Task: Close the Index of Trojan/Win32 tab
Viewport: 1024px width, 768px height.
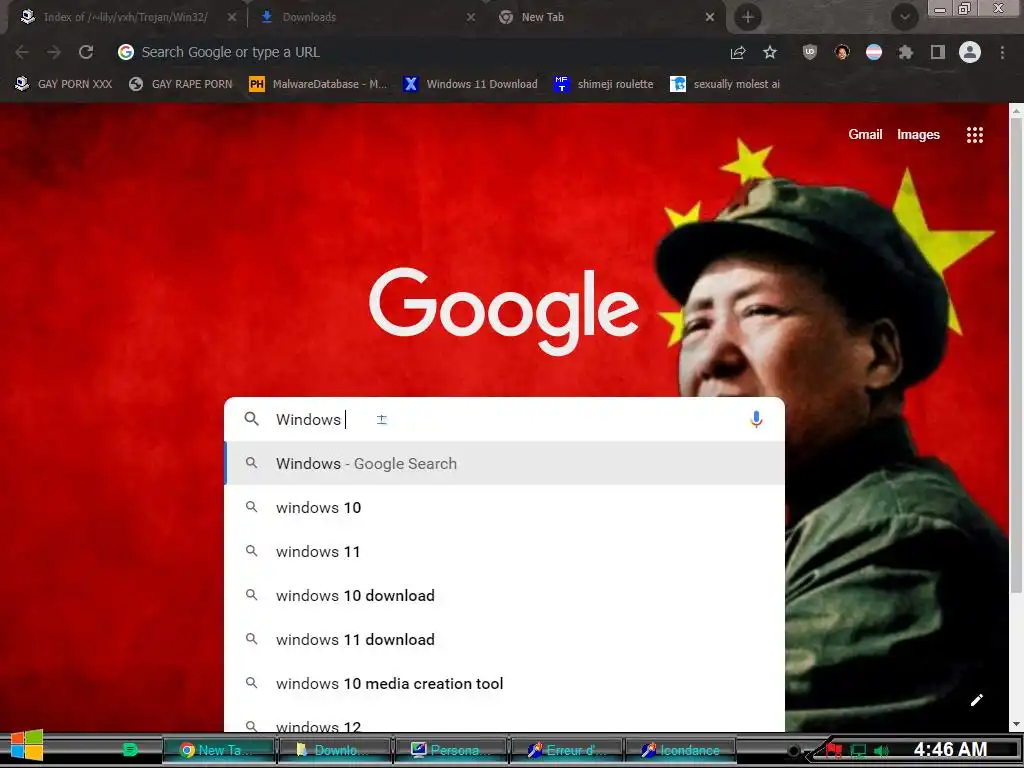Action: point(232,18)
